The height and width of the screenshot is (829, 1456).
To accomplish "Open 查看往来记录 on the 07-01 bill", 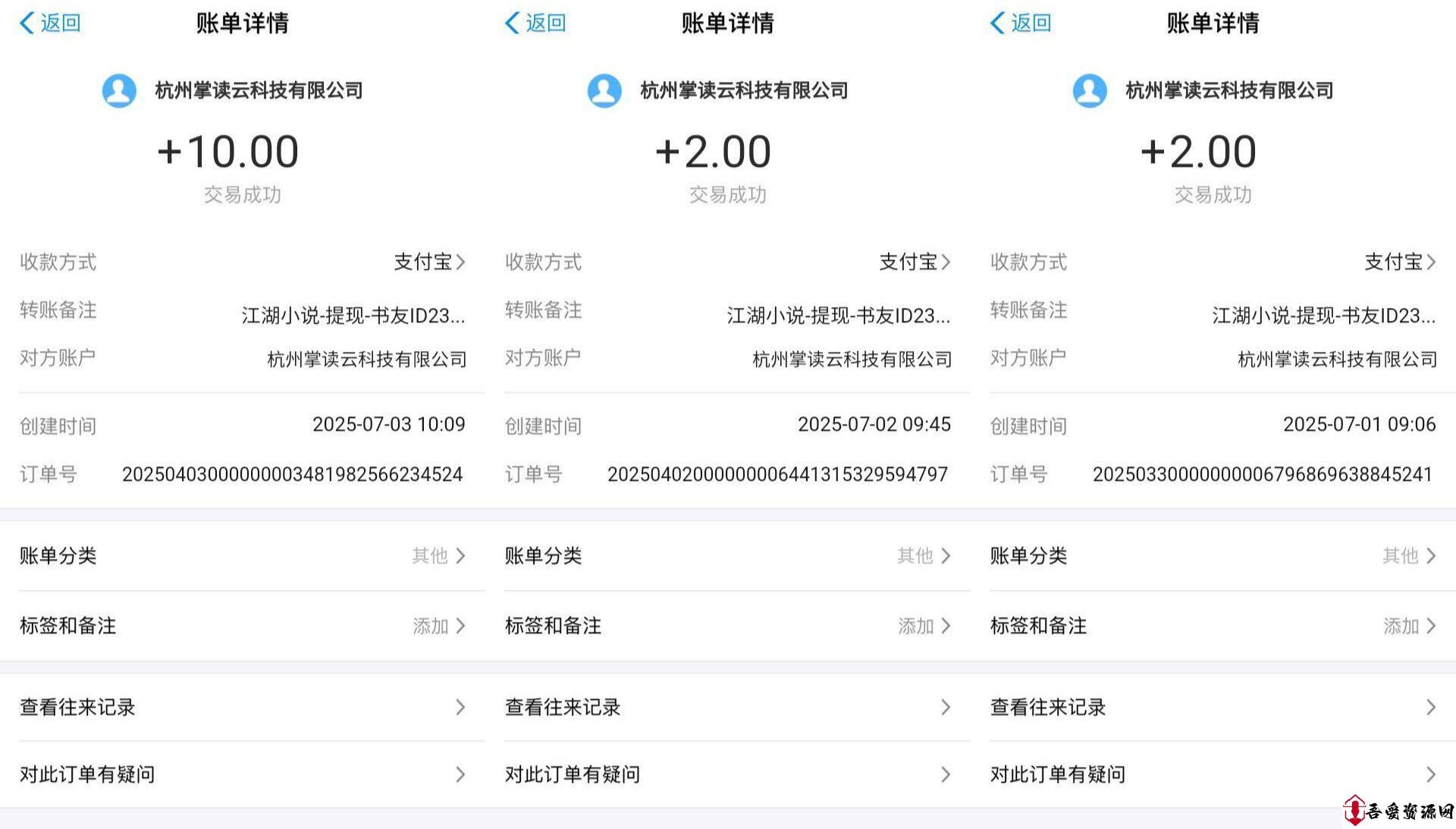I will tap(1213, 707).
